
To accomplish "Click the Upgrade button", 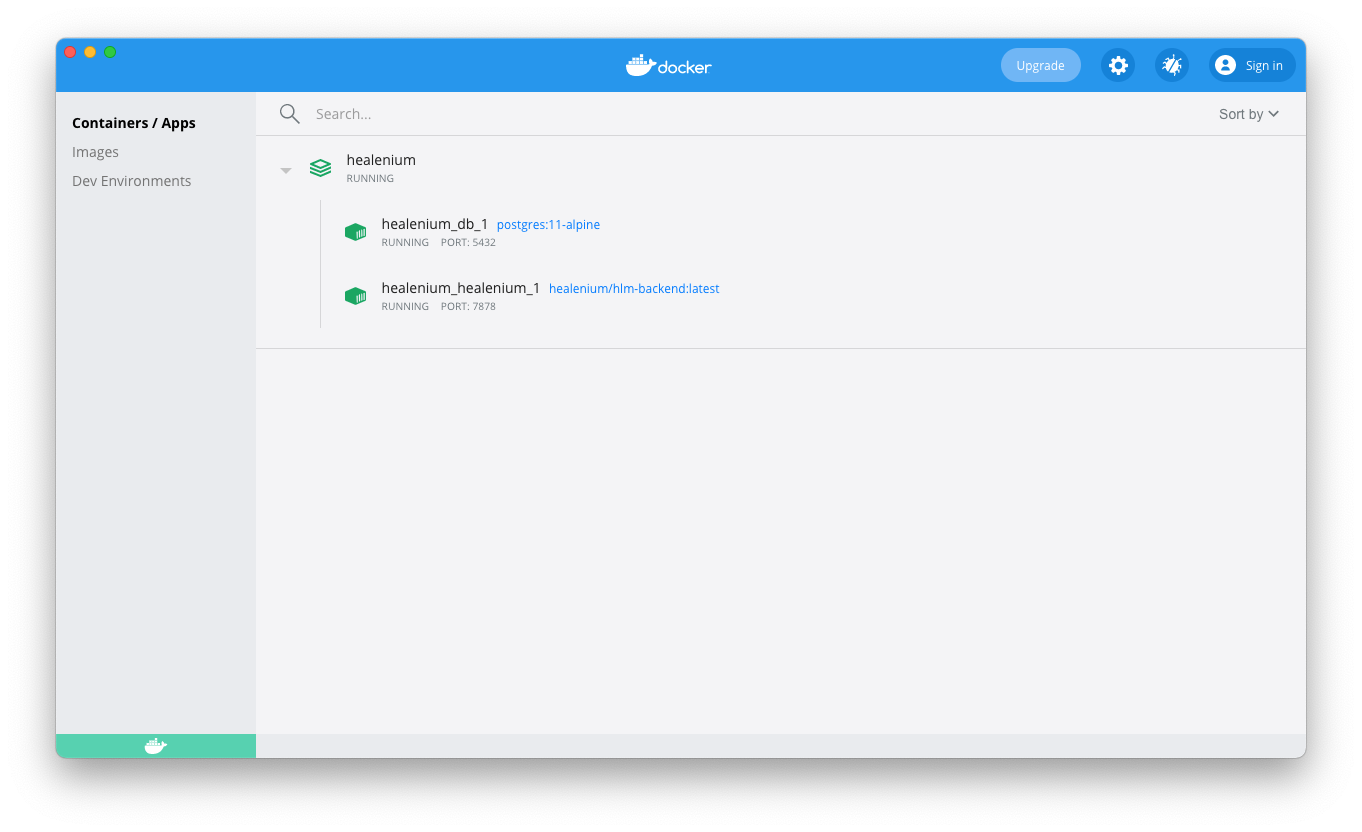I will click(1040, 64).
